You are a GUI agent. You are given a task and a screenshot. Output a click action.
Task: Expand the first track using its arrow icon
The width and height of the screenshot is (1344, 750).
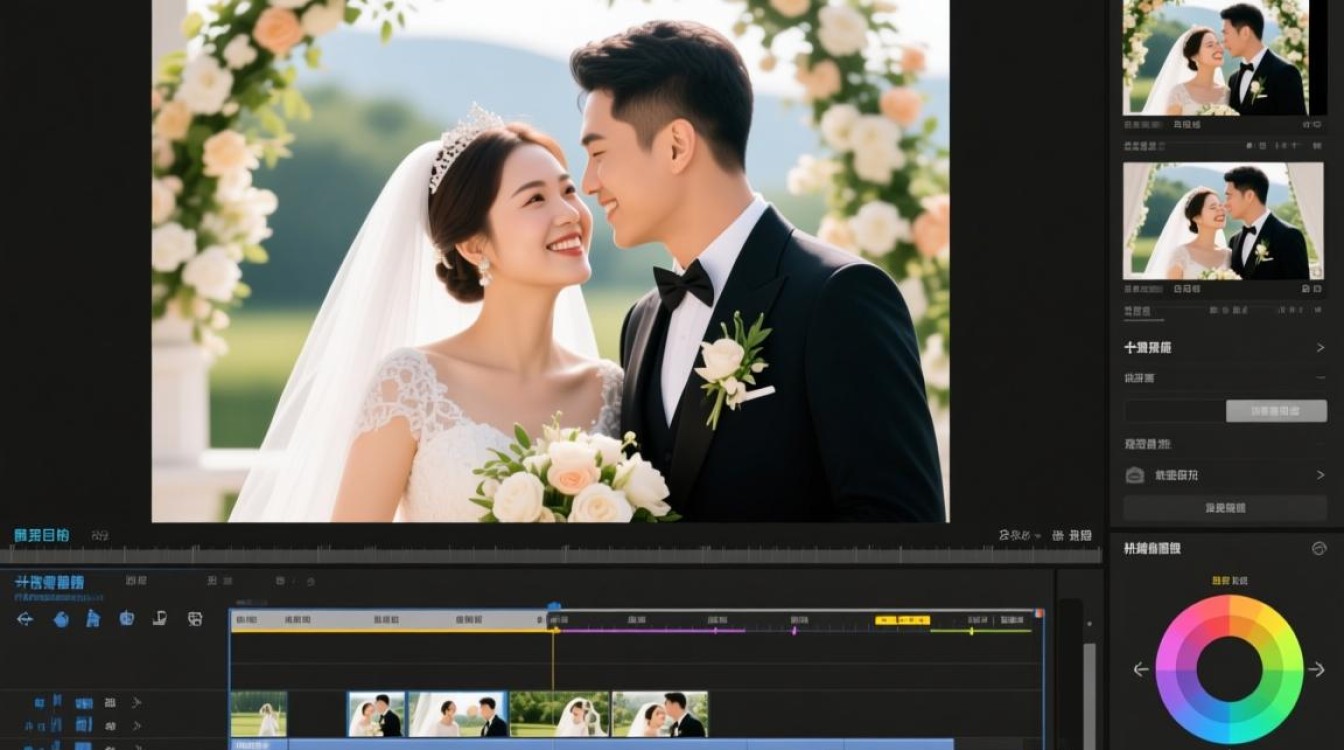[137, 703]
